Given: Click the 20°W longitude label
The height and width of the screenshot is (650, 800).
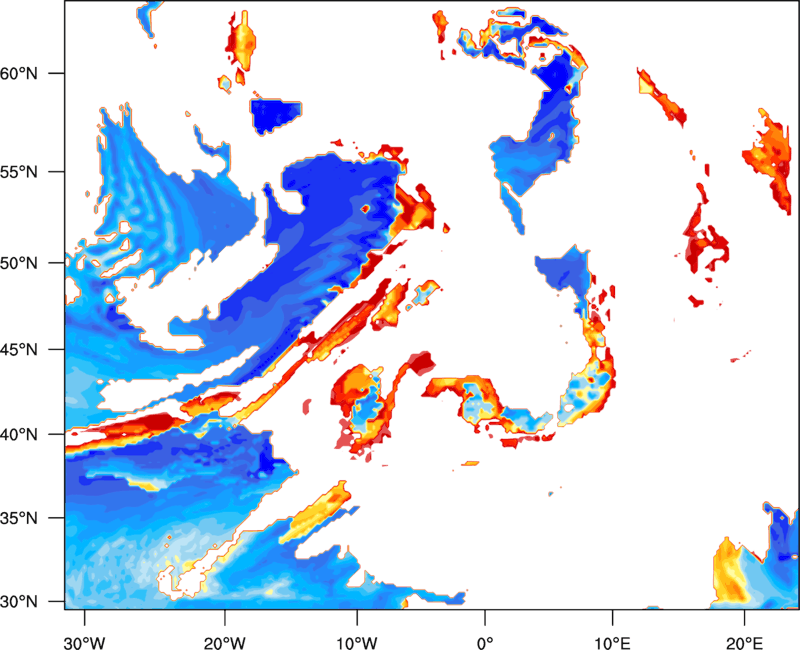Looking at the screenshot, I should click(x=224, y=642).
